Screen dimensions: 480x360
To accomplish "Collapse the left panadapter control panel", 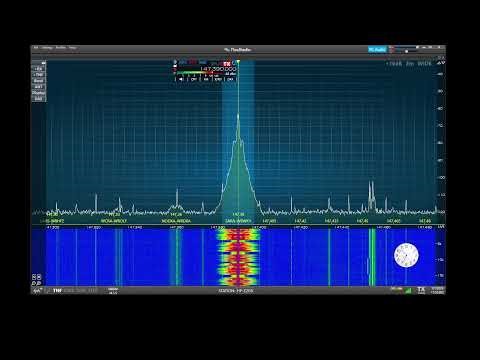I will [43, 63].
